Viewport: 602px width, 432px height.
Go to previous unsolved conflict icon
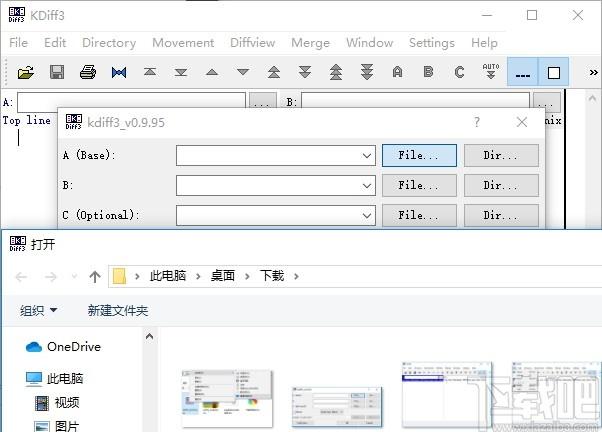pos(336,72)
